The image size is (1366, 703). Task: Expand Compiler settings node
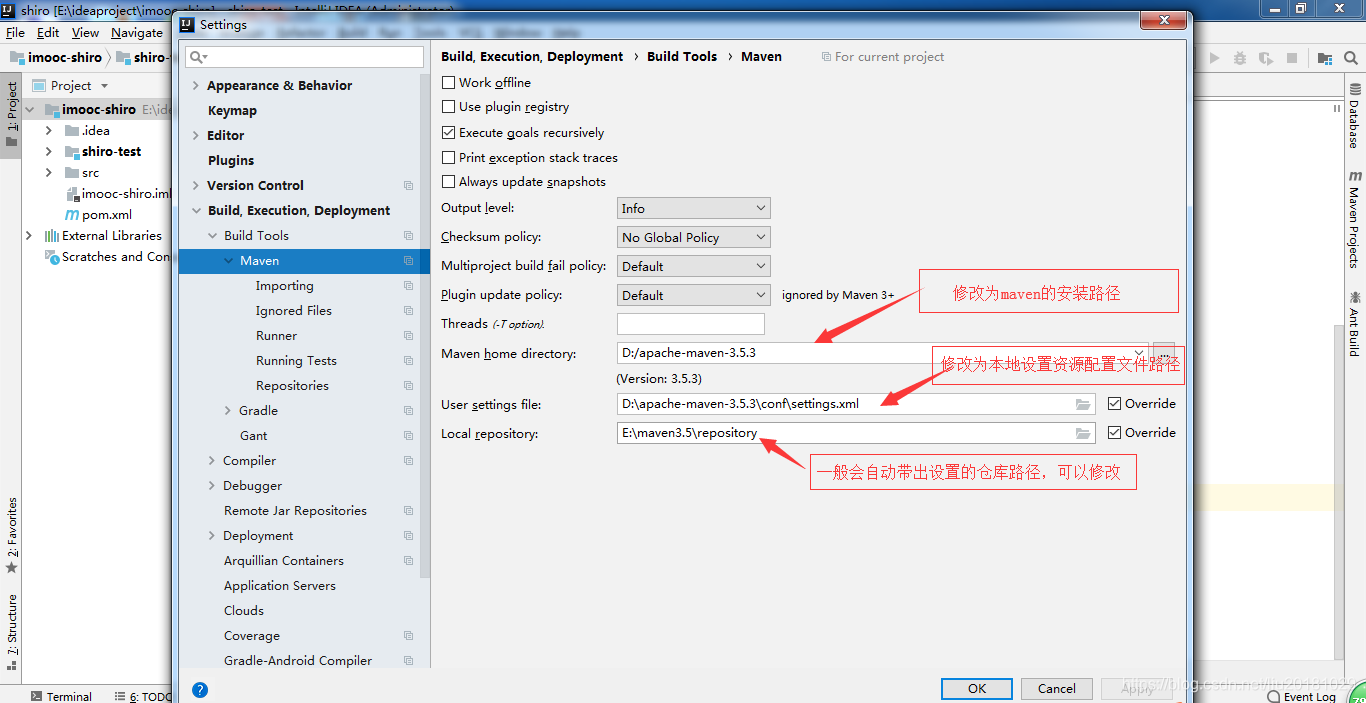pos(212,461)
